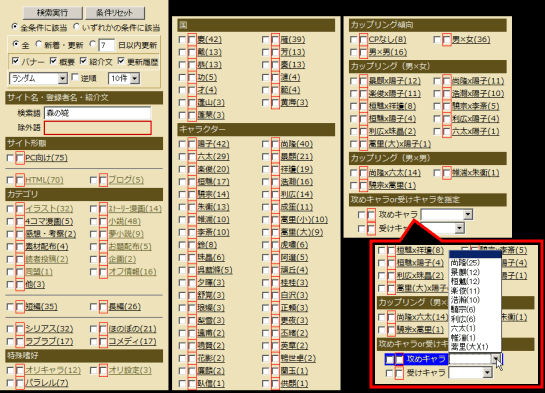This screenshot has width=545, height=393.
Task: Tick the red exclude box for 他(3)
Action: tap(20, 285)
